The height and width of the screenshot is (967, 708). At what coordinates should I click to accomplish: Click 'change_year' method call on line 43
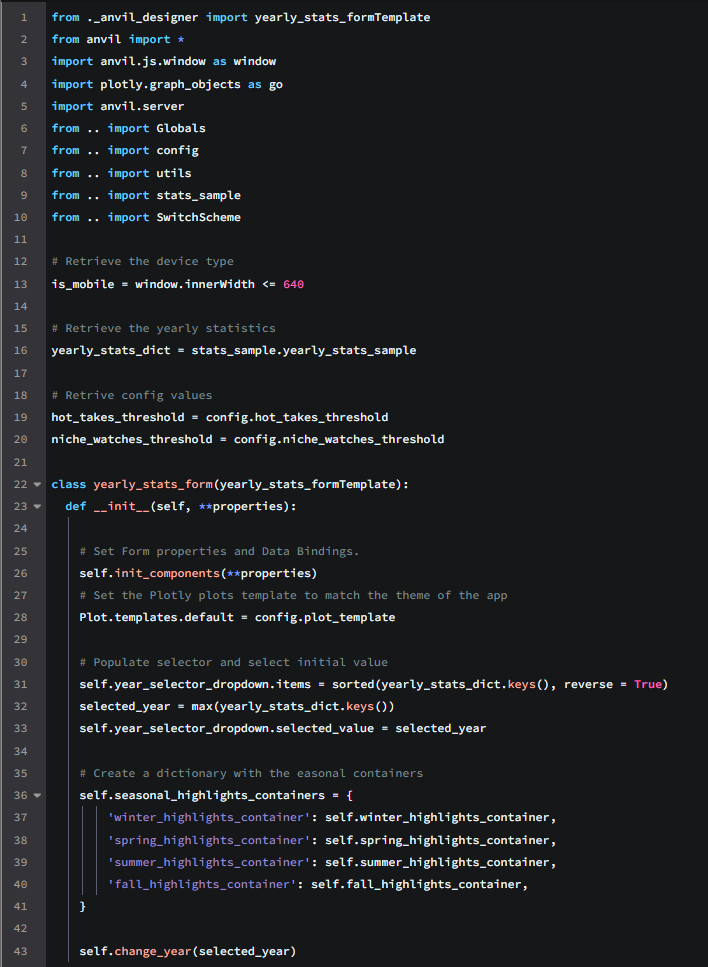tap(153, 951)
